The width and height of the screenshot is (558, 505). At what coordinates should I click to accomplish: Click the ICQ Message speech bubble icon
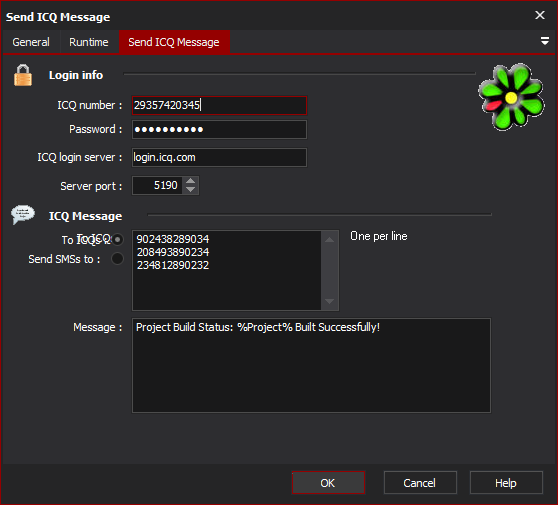(x=23, y=215)
